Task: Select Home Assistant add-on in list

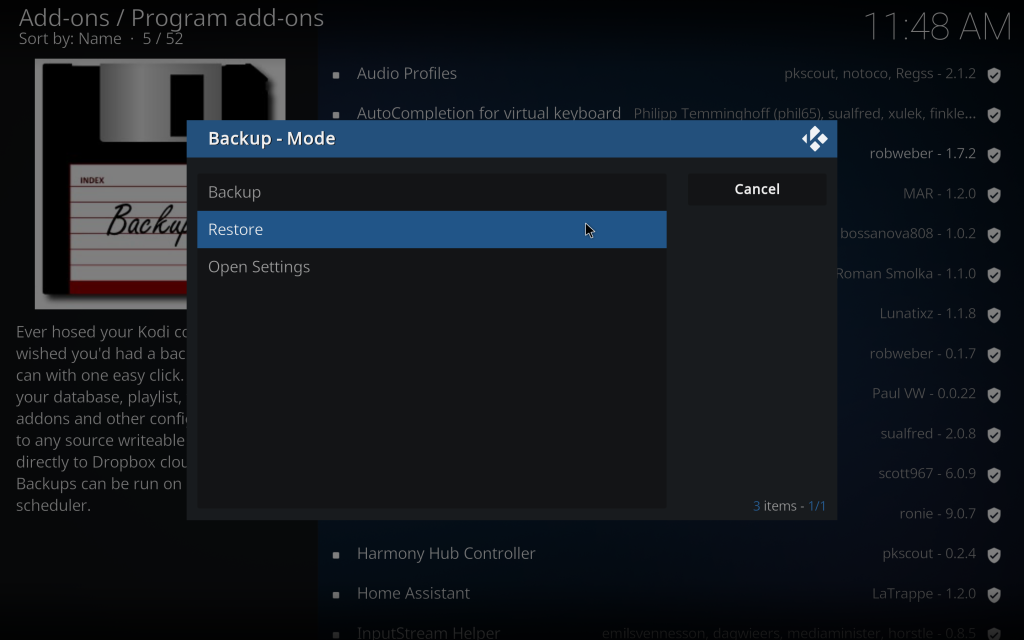Action: [x=413, y=594]
